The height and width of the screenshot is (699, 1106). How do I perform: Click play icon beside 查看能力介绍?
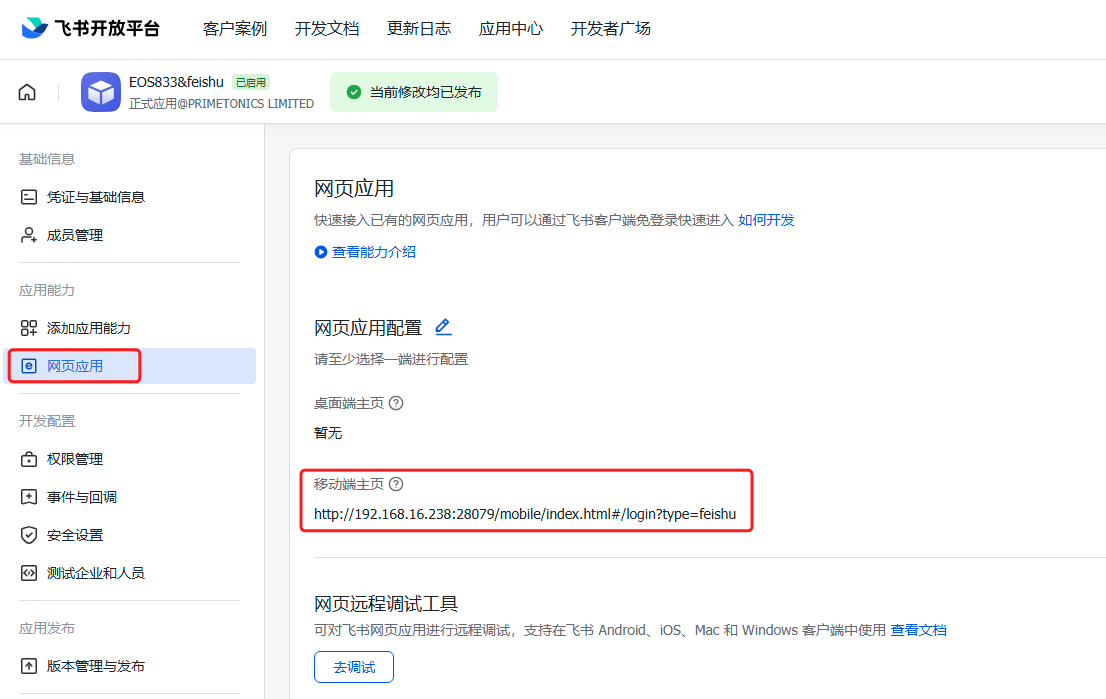click(321, 252)
